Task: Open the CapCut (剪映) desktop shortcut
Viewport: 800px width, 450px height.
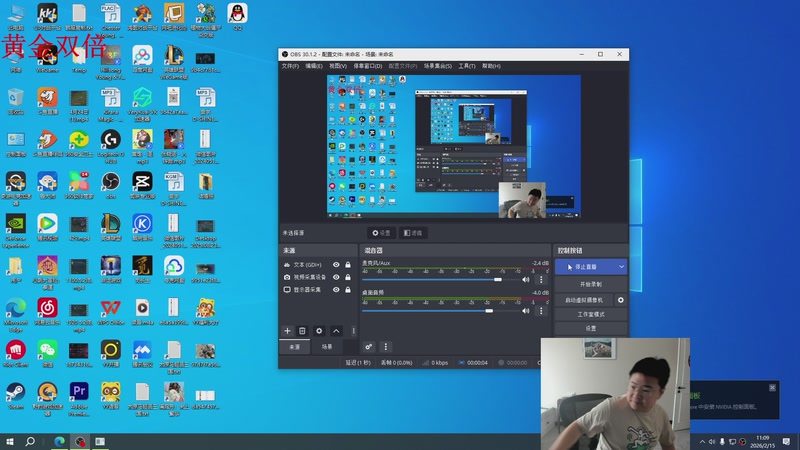Action: click(142, 186)
